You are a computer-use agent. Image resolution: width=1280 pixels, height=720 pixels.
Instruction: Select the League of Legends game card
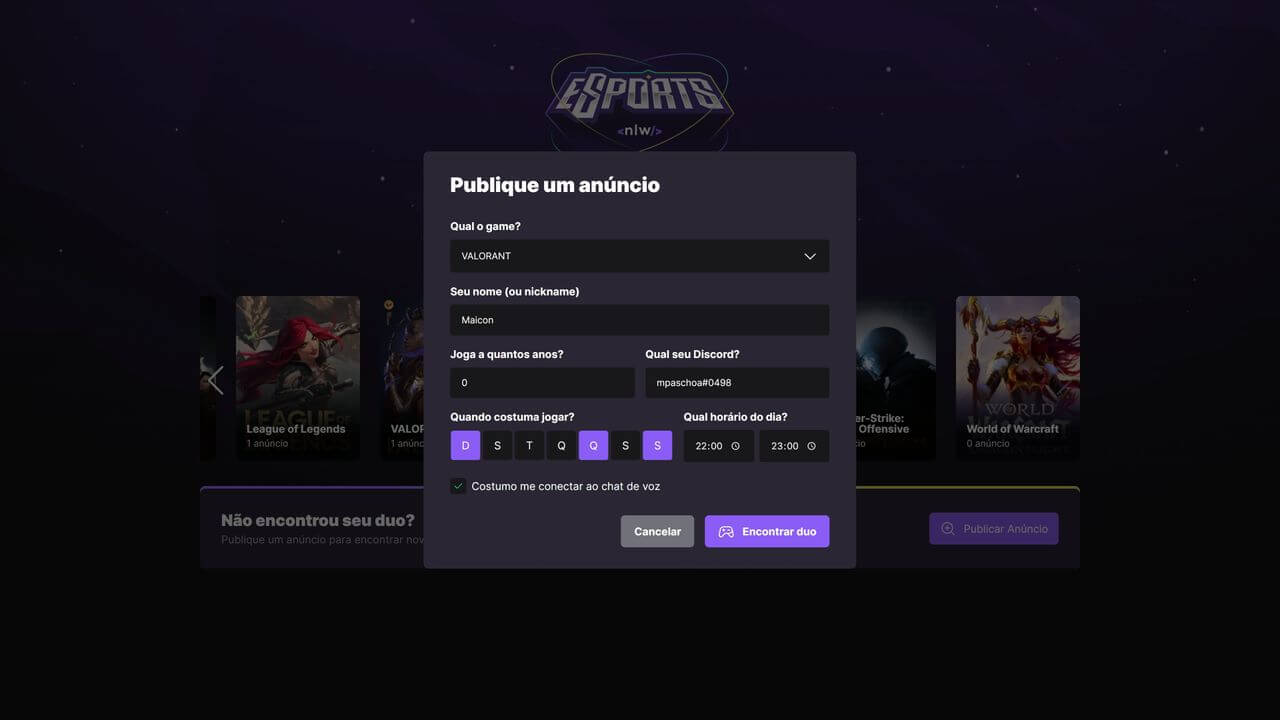(297, 378)
